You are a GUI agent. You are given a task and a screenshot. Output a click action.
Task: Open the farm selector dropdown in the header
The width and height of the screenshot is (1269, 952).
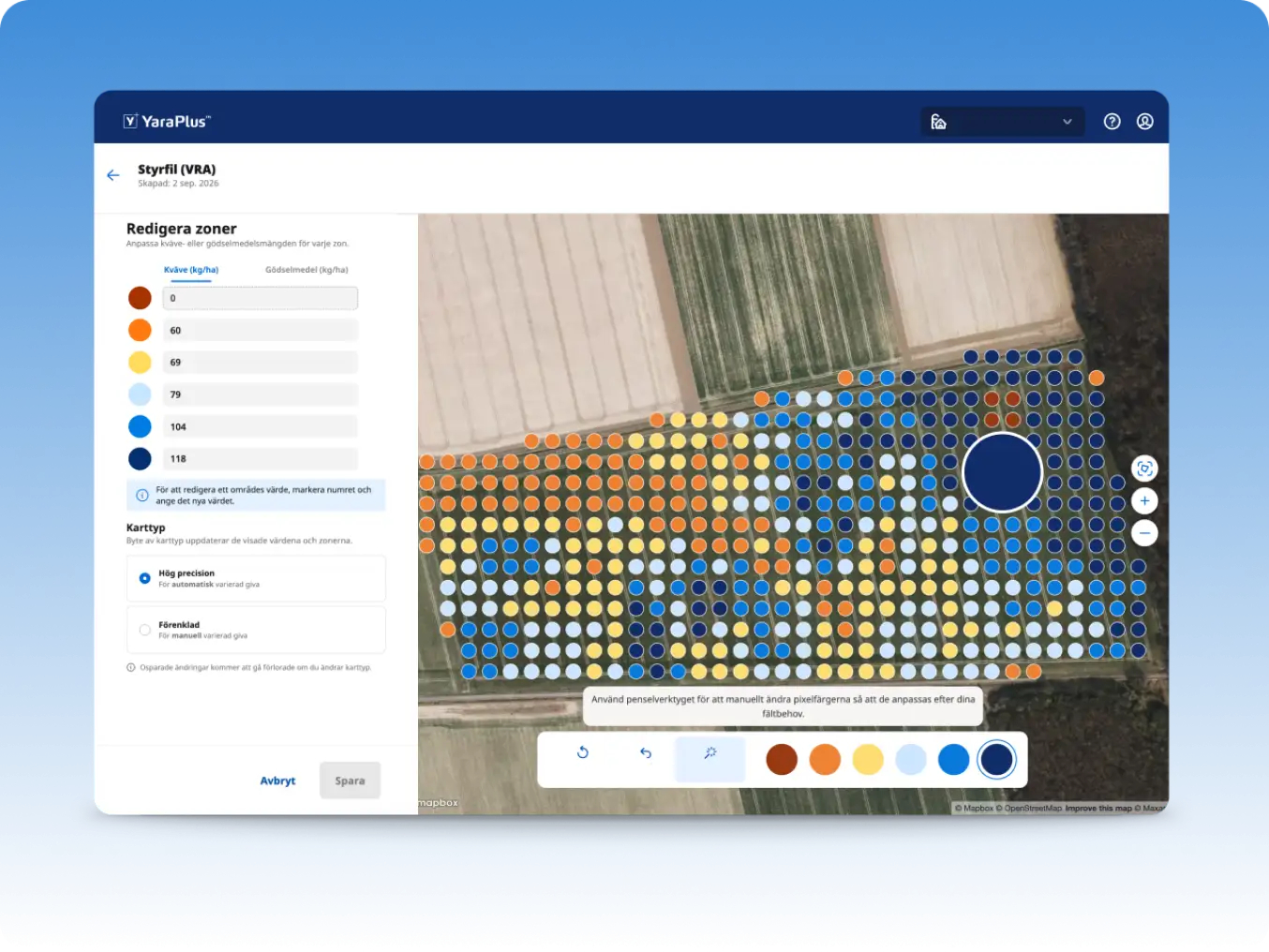pos(1002,122)
